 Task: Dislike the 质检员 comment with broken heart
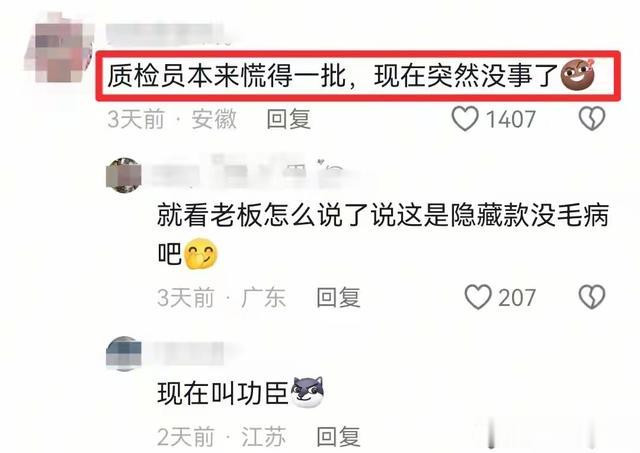coord(592,119)
